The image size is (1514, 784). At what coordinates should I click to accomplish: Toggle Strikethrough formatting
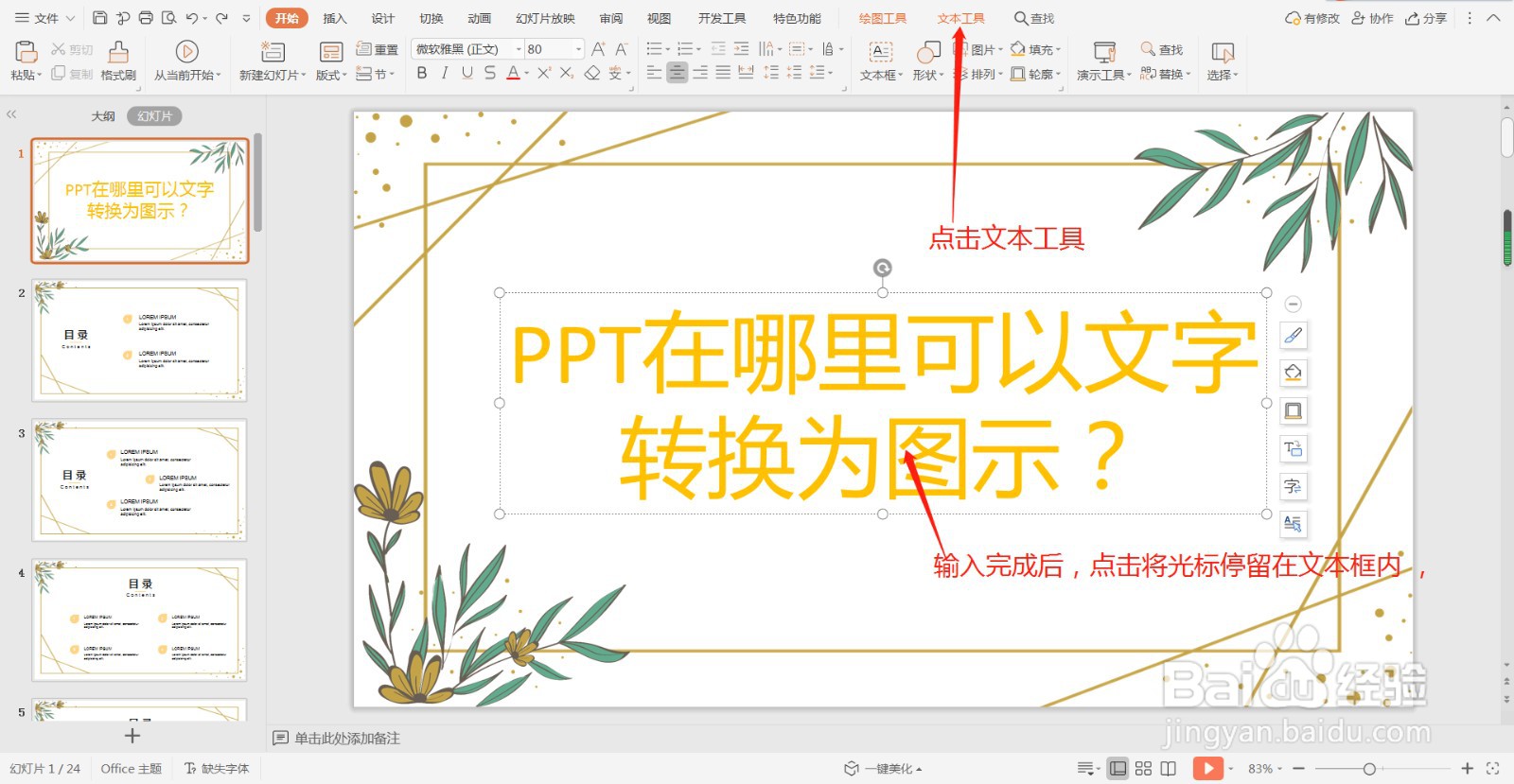click(490, 73)
